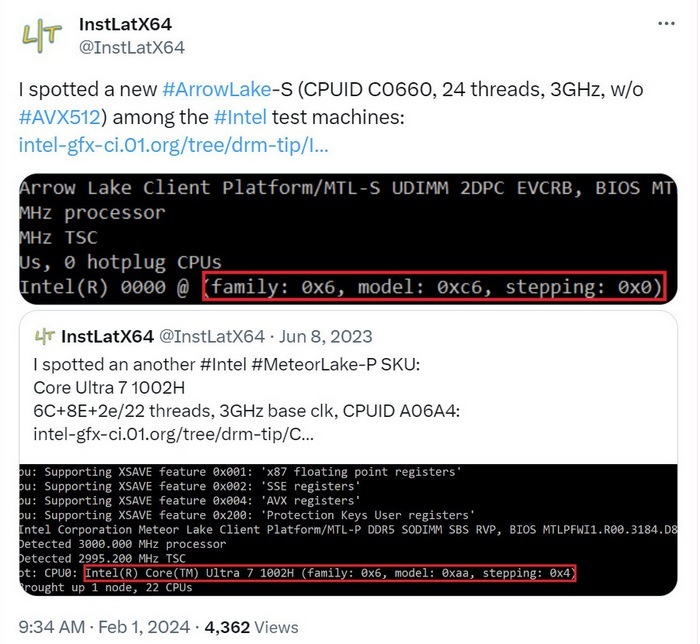Click the quoted tweet's @InstLatX64 handle
700x644 pixels.
coord(212,337)
